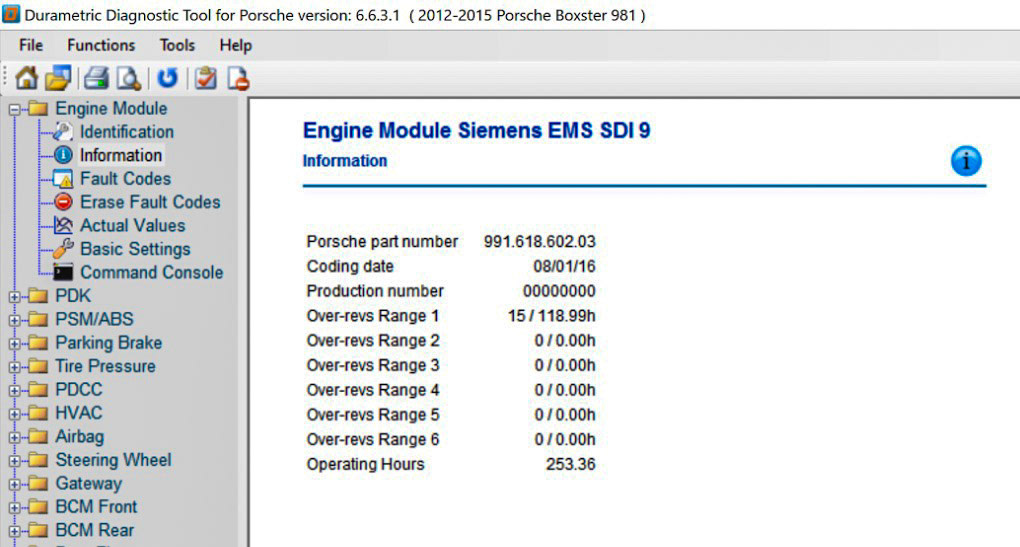Expand the PDCC tree node

tap(14, 390)
